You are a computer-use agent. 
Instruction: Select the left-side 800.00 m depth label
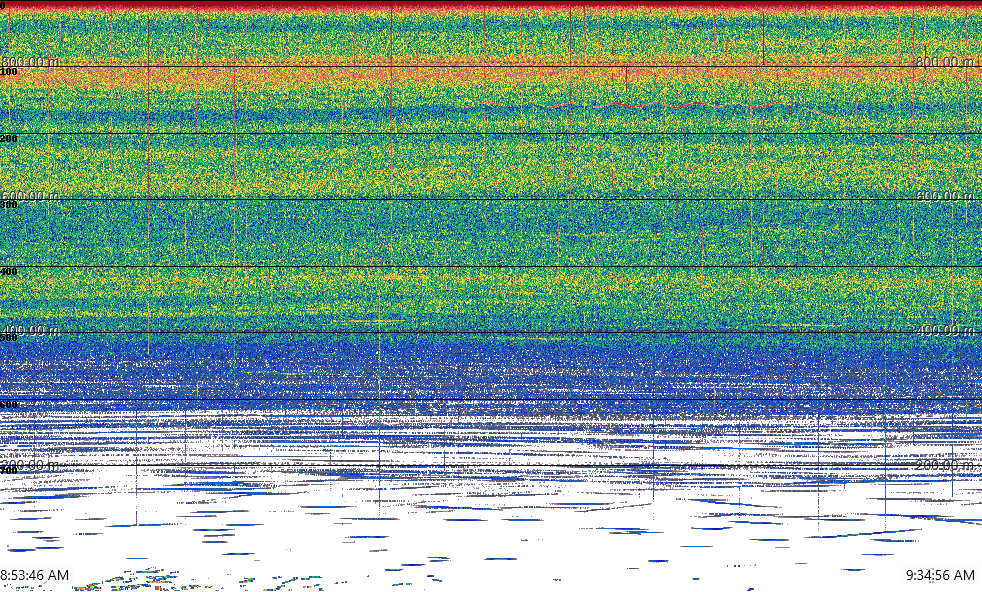30,61
